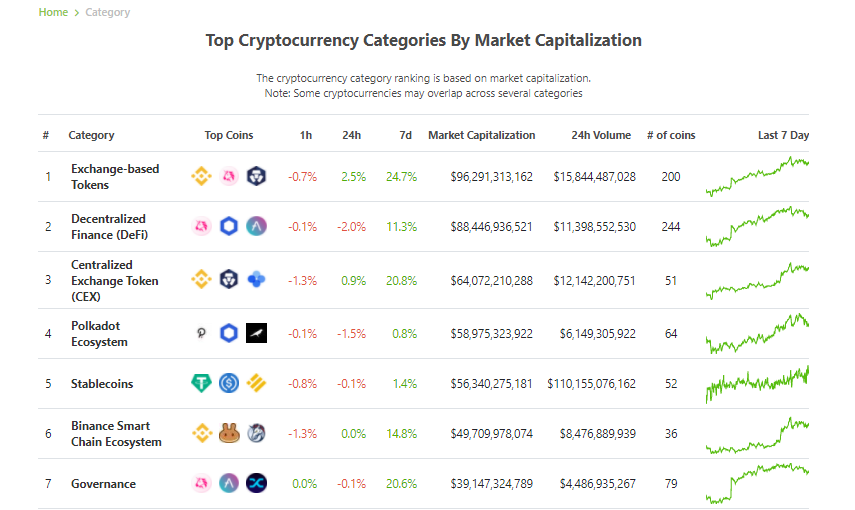This screenshot has width=855, height=510.
Task: Click the Kusama bird icon in Polkadot row
Action: pyautogui.click(x=256, y=333)
